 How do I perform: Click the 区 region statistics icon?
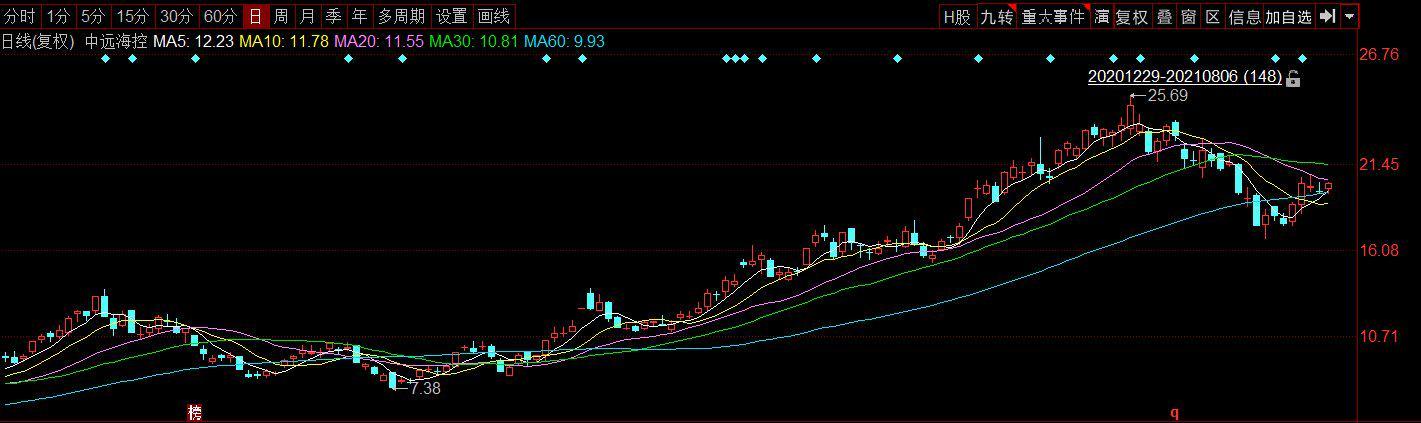tap(1212, 16)
